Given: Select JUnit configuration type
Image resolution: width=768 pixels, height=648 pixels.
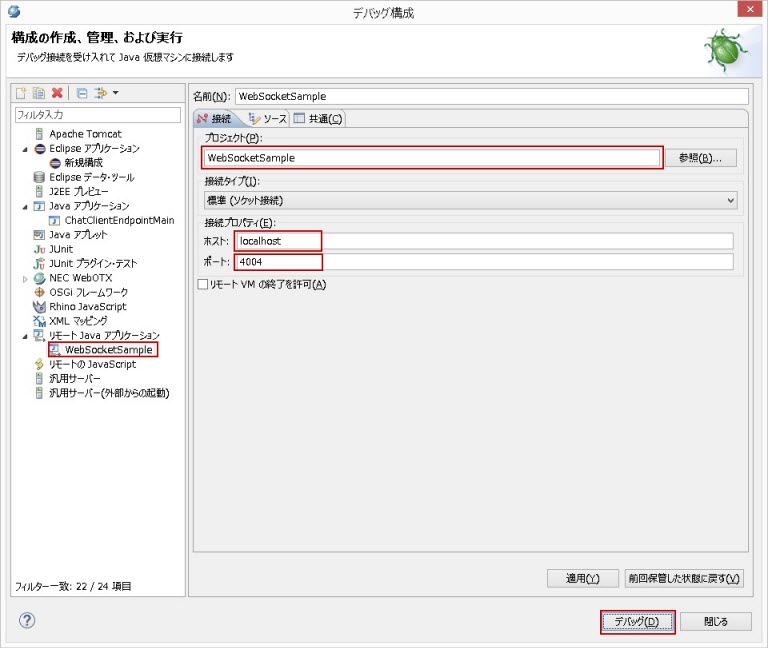Looking at the screenshot, I should (x=60, y=249).
